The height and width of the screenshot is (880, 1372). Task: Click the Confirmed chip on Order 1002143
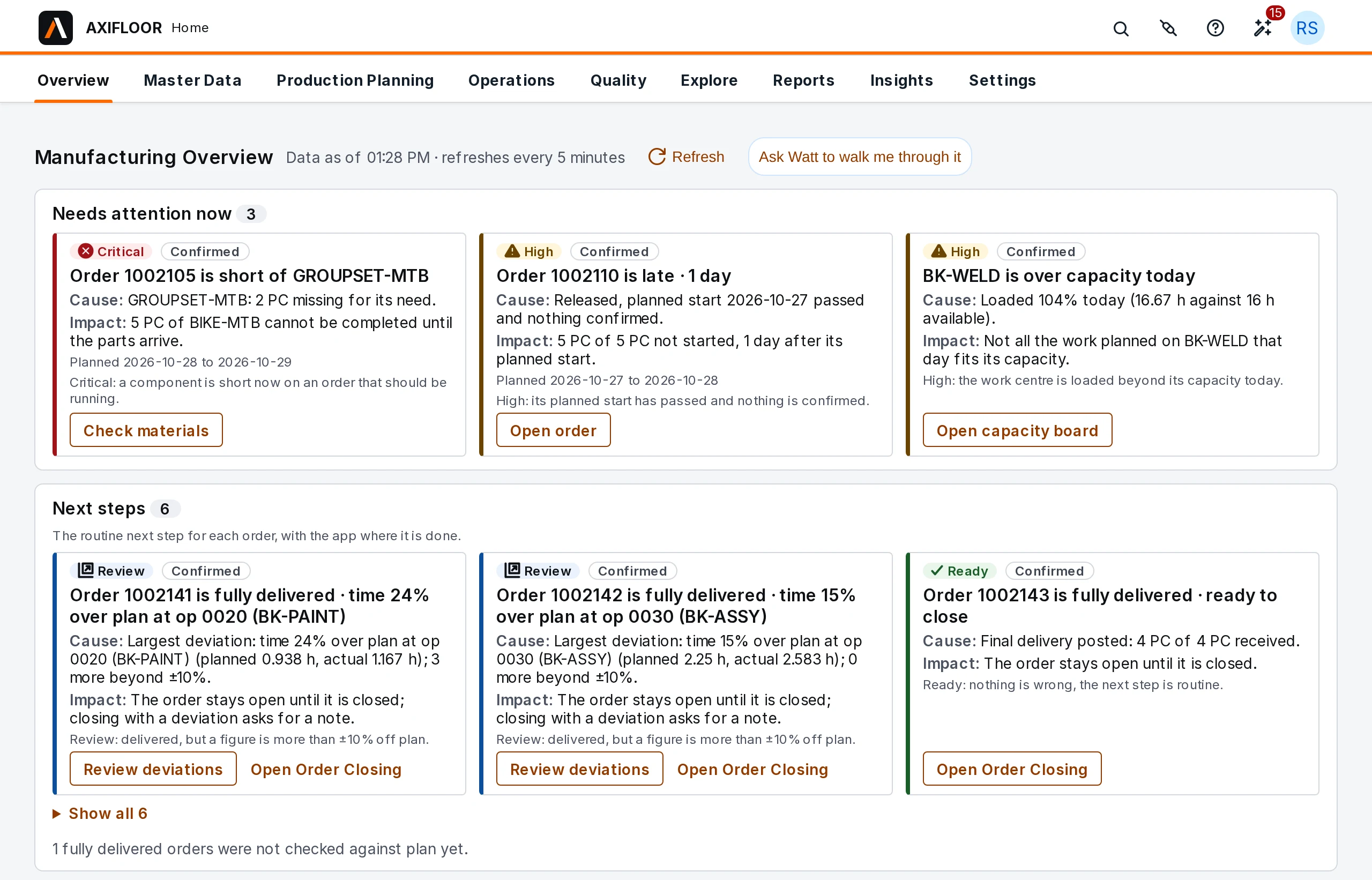click(x=1050, y=571)
